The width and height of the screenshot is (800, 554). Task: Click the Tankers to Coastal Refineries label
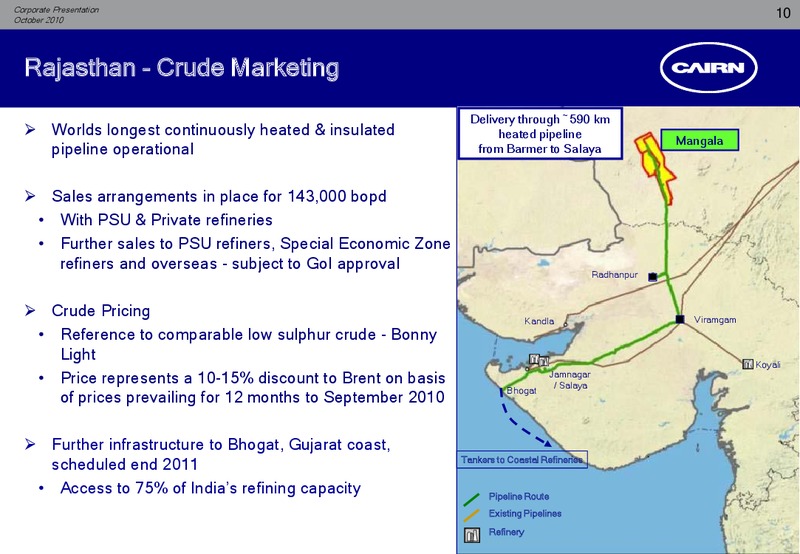click(x=522, y=460)
